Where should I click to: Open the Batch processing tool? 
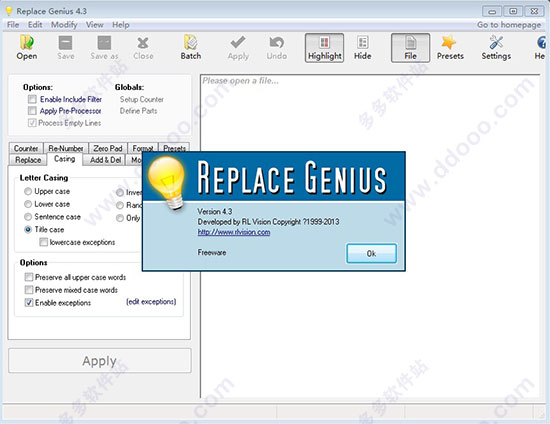[190, 48]
